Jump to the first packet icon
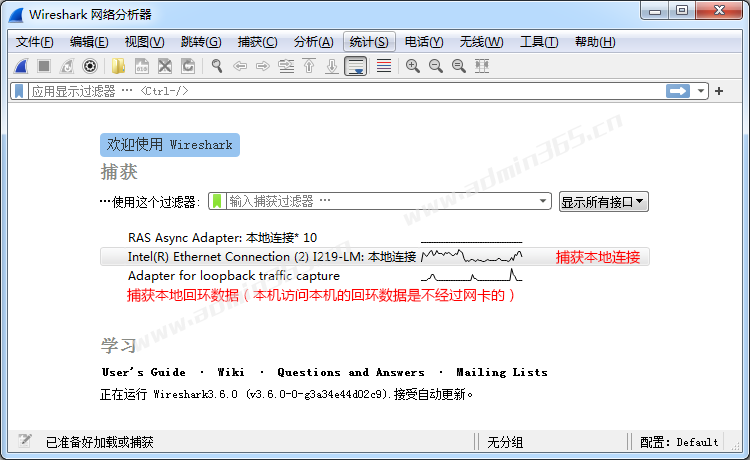This screenshot has height=460, width=750. coord(309,66)
